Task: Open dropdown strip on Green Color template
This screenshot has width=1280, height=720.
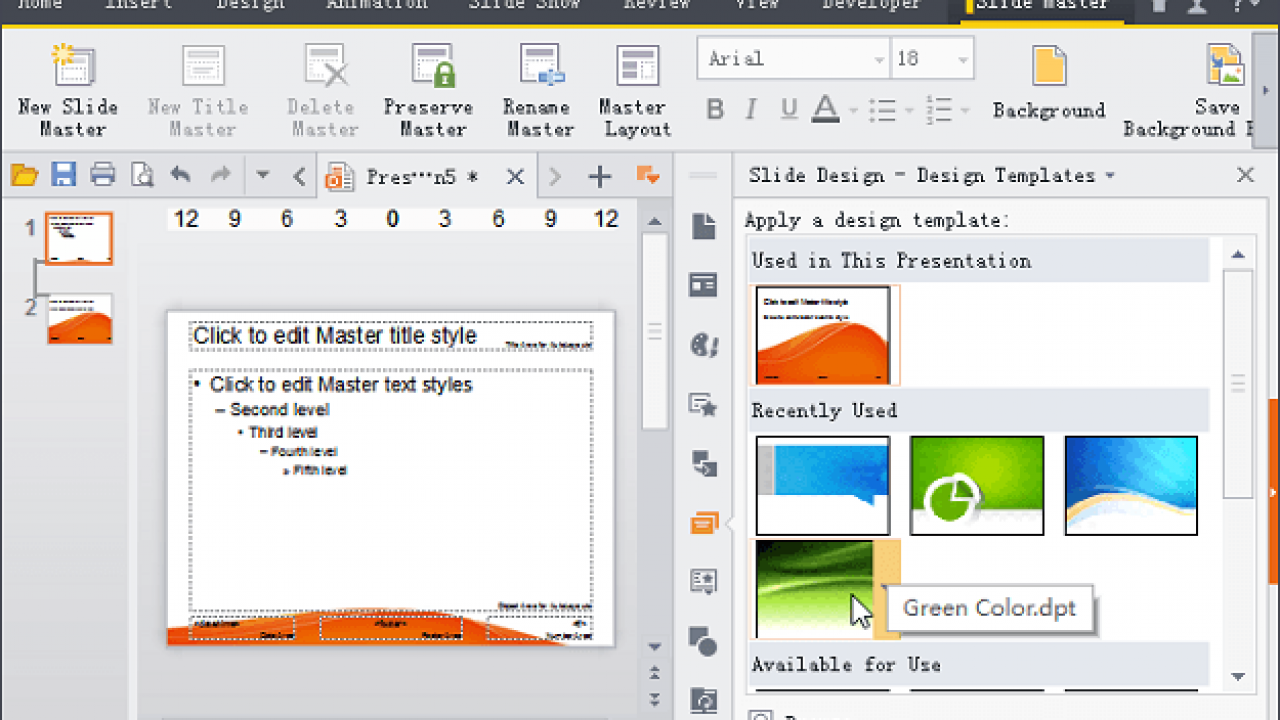Action: coord(886,589)
